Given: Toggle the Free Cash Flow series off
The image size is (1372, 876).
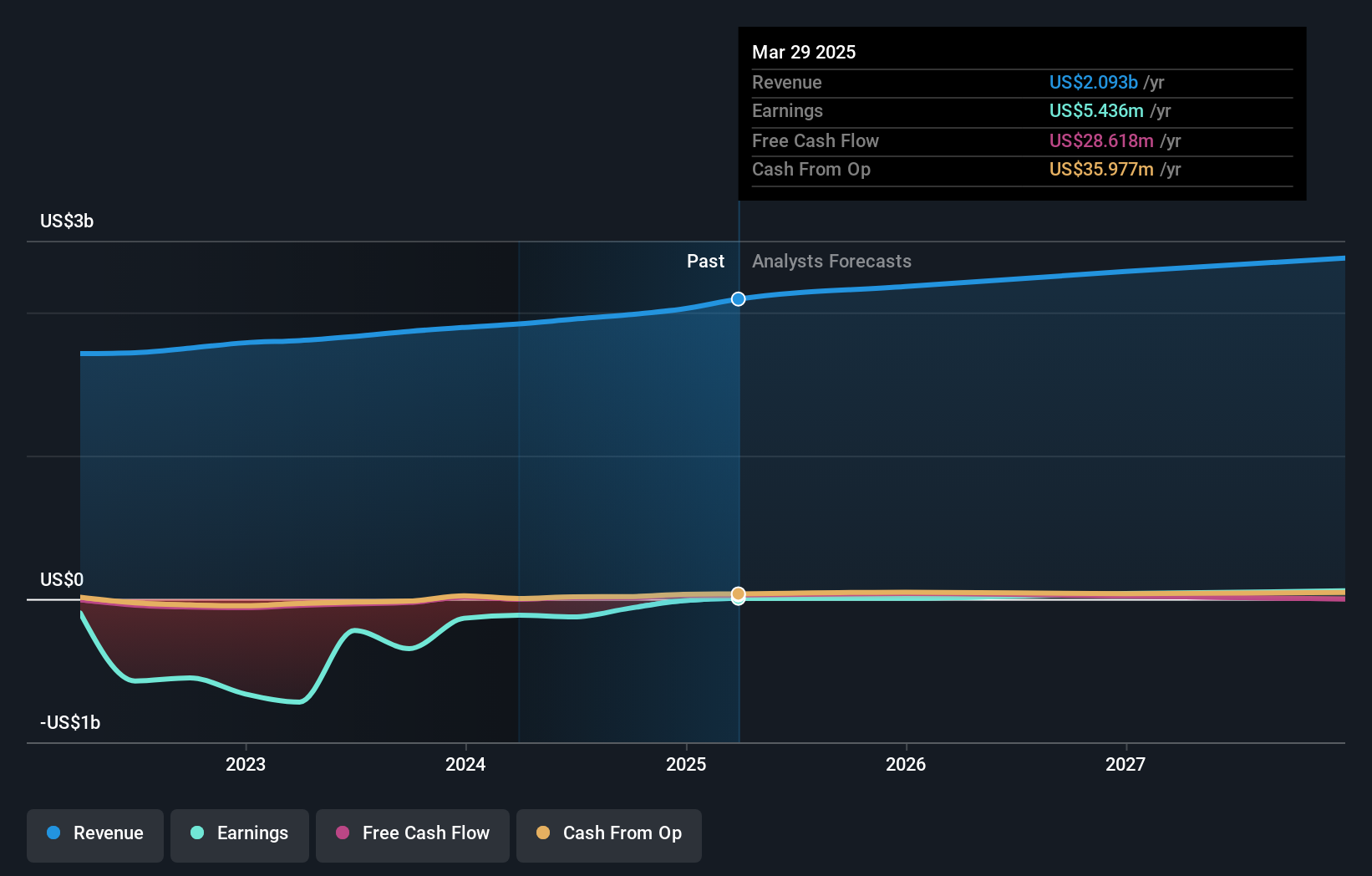Looking at the screenshot, I should tap(412, 833).
